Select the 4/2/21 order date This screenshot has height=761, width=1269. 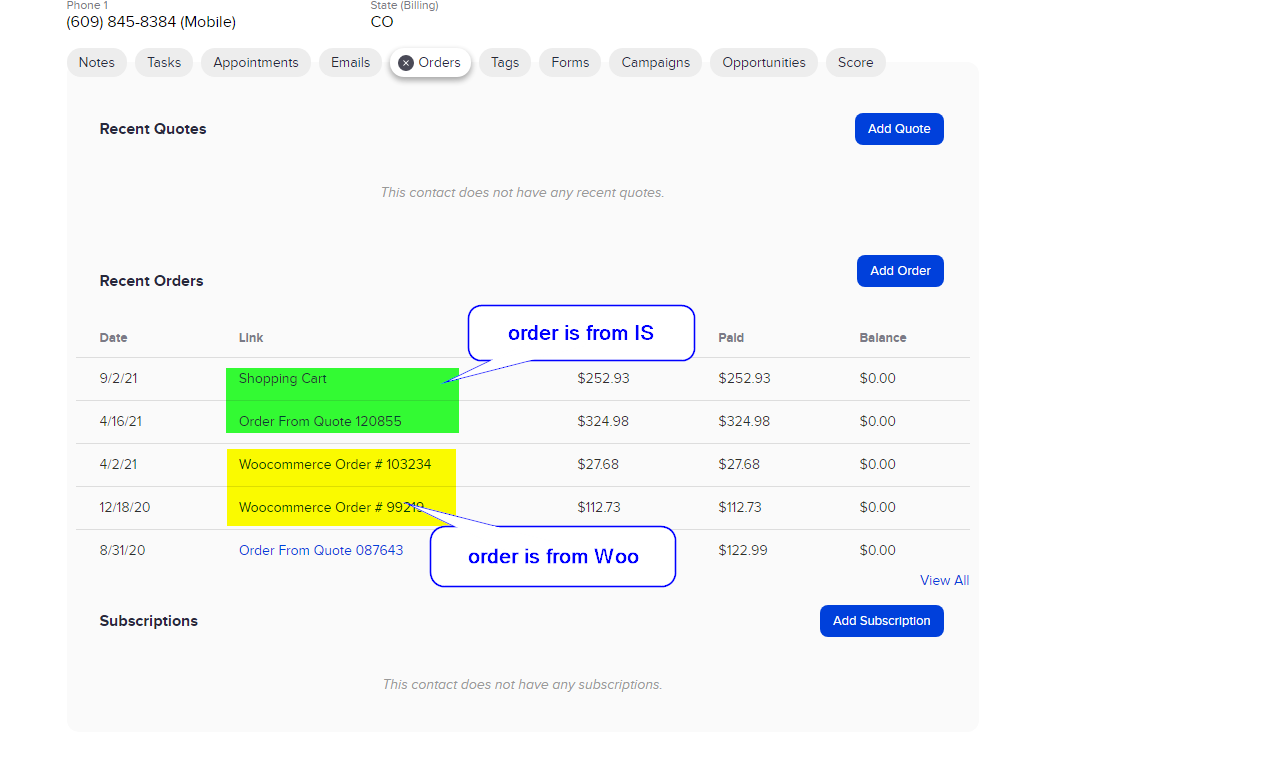[118, 465]
